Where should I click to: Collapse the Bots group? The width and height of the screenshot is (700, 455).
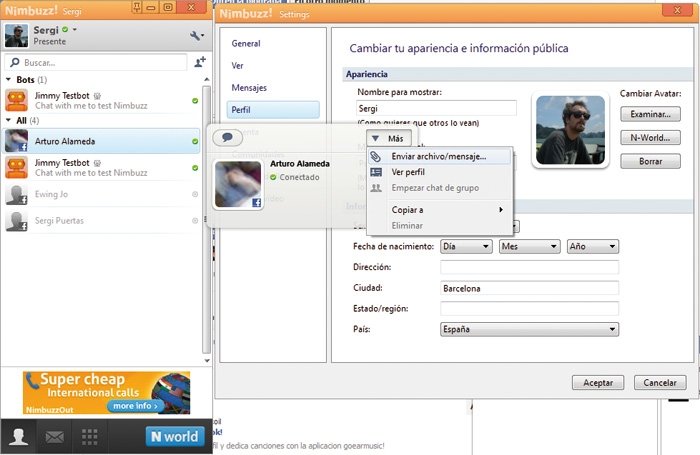[8, 79]
